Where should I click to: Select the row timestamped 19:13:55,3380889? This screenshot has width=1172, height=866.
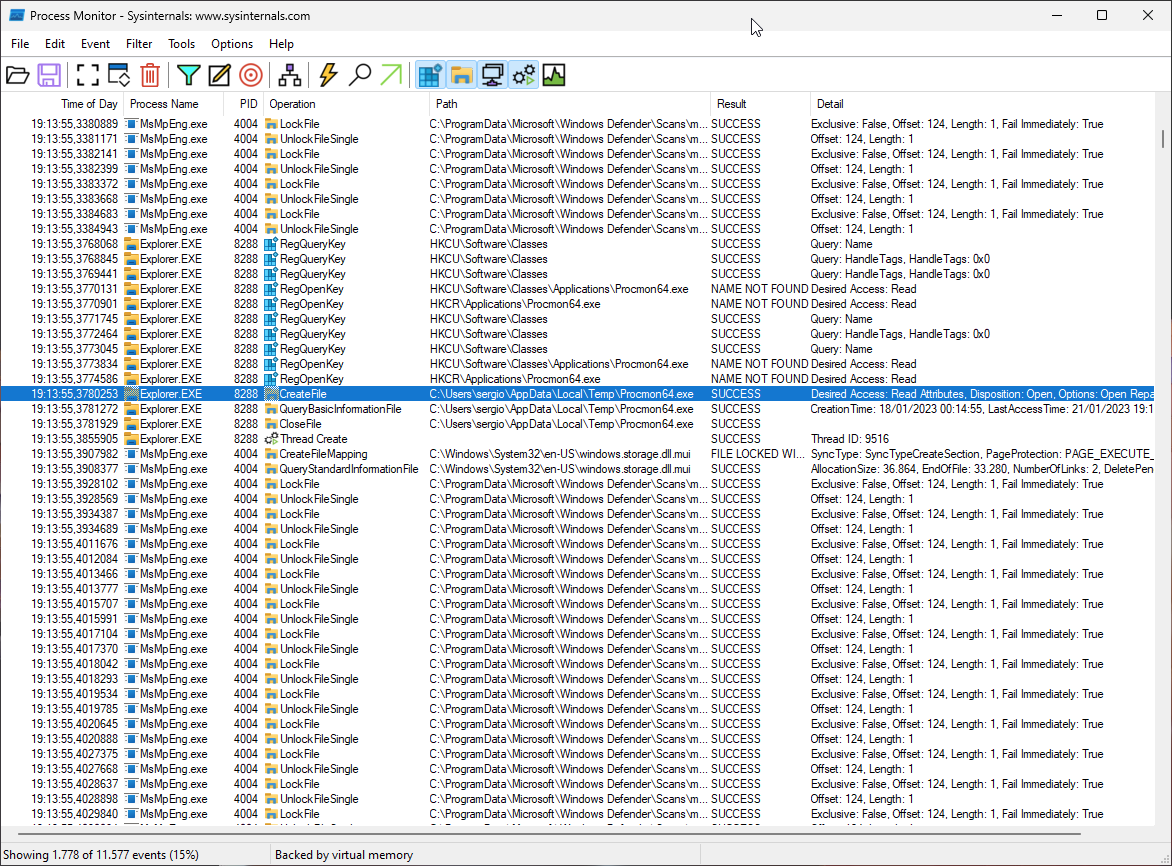(577, 124)
